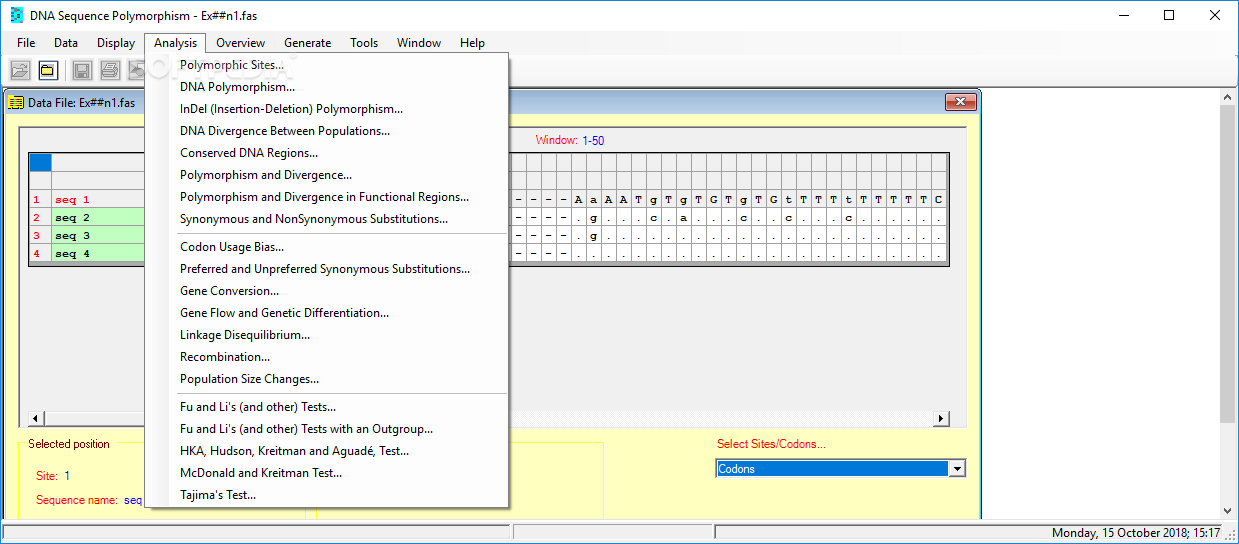The height and width of the screenshot is (544, 1239).
Task: Click main window vertical scrollbar up arrow
Action: tap(1229, 95)
